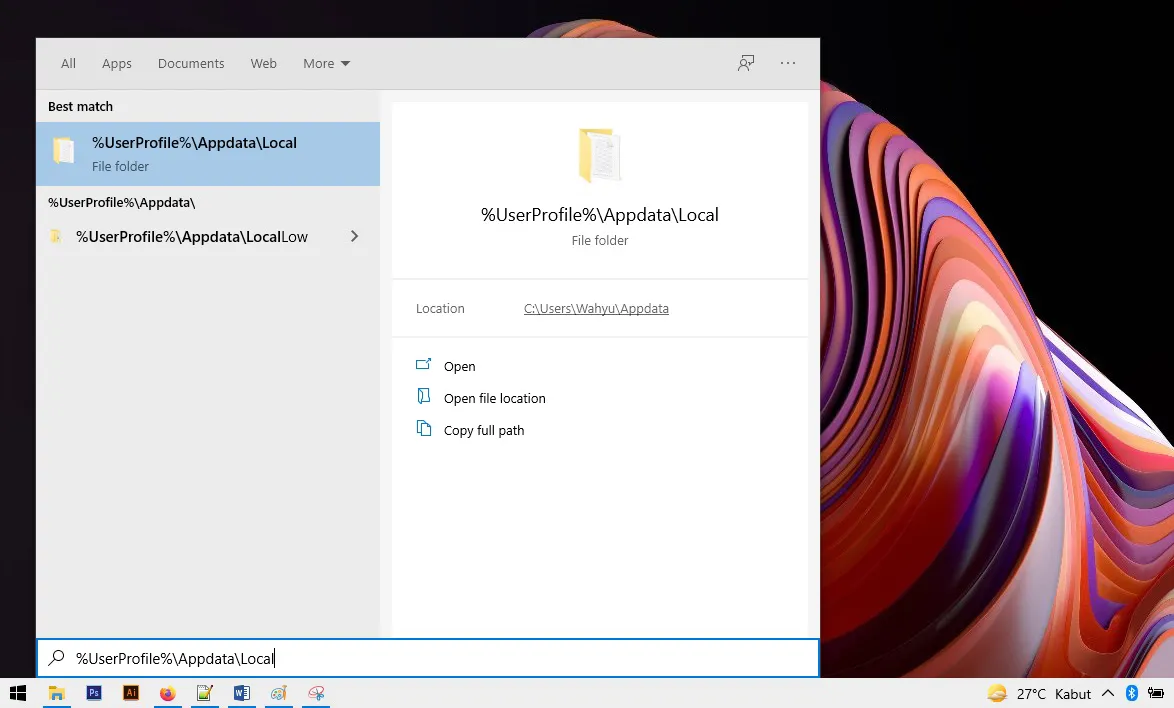Select the Apps search filter
This screenshot has height=708, width=1174.
click(116, 63)
